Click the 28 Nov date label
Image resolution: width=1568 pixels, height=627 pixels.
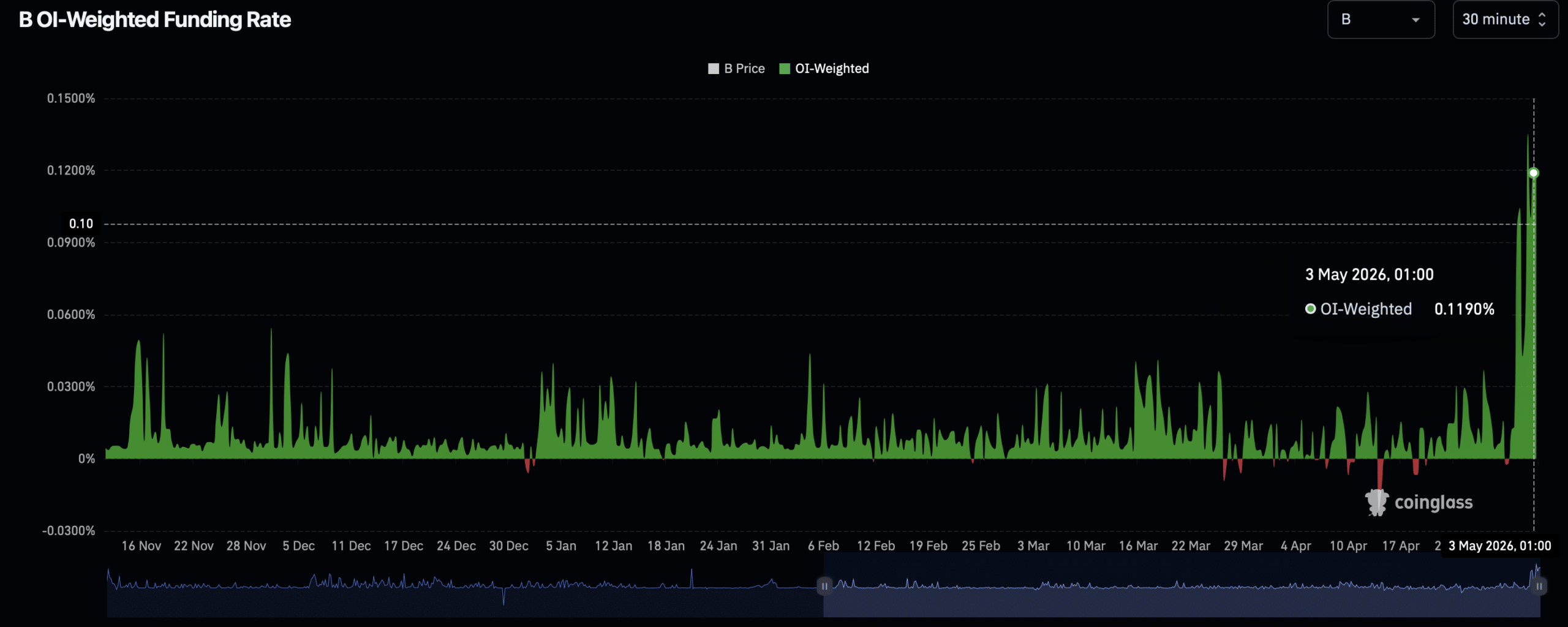point(246,546)
